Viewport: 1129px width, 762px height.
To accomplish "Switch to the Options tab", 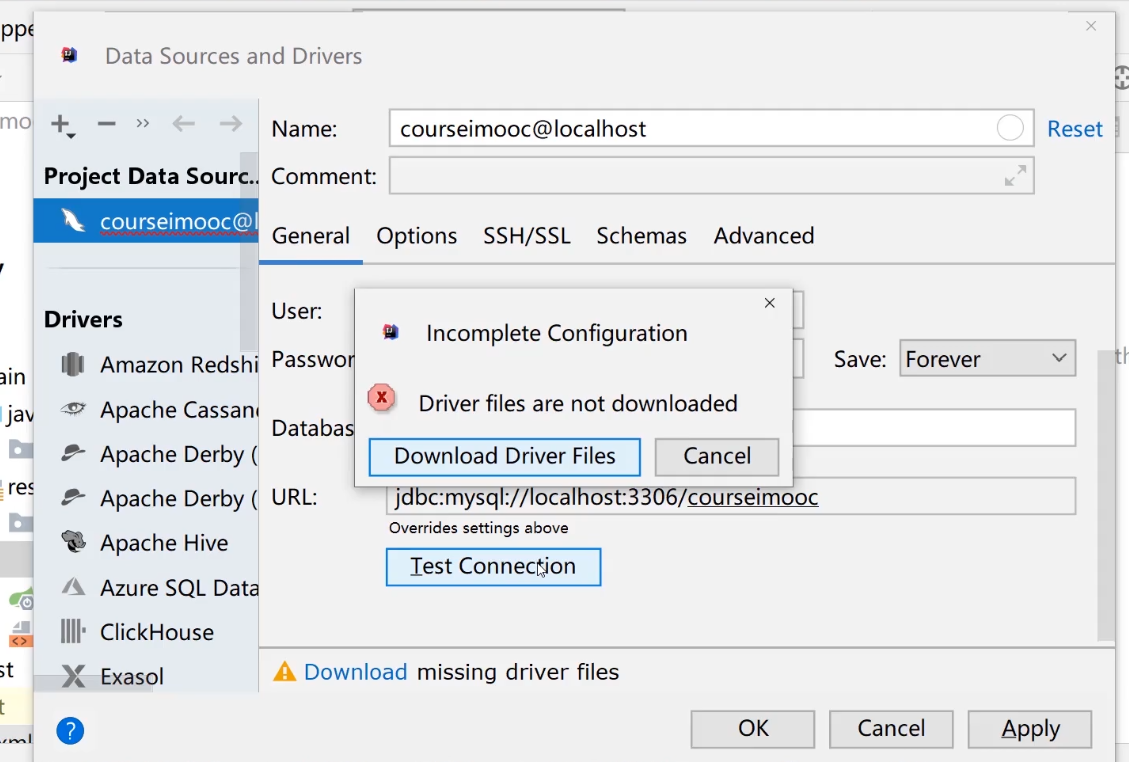I will tap(416, 236).
